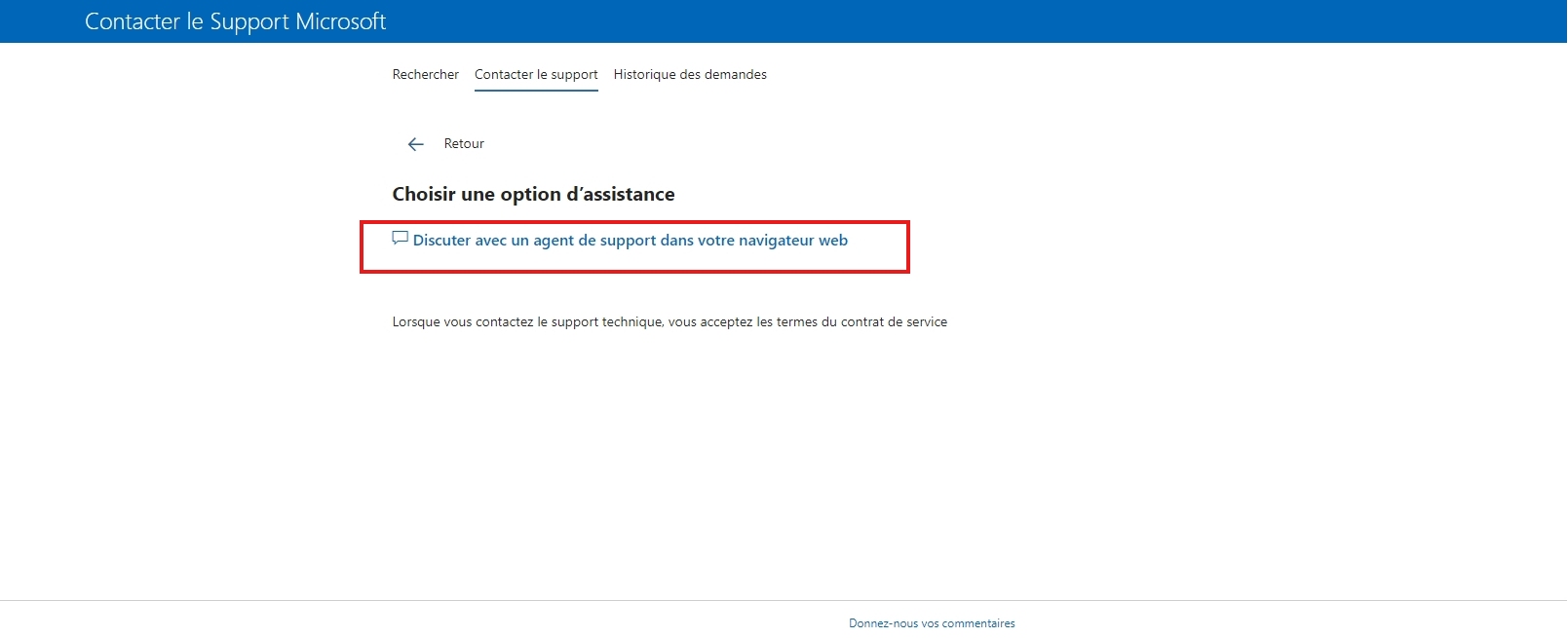Click the back arrow icon beside Retour
1568x638 pixels.
(416, 144)
